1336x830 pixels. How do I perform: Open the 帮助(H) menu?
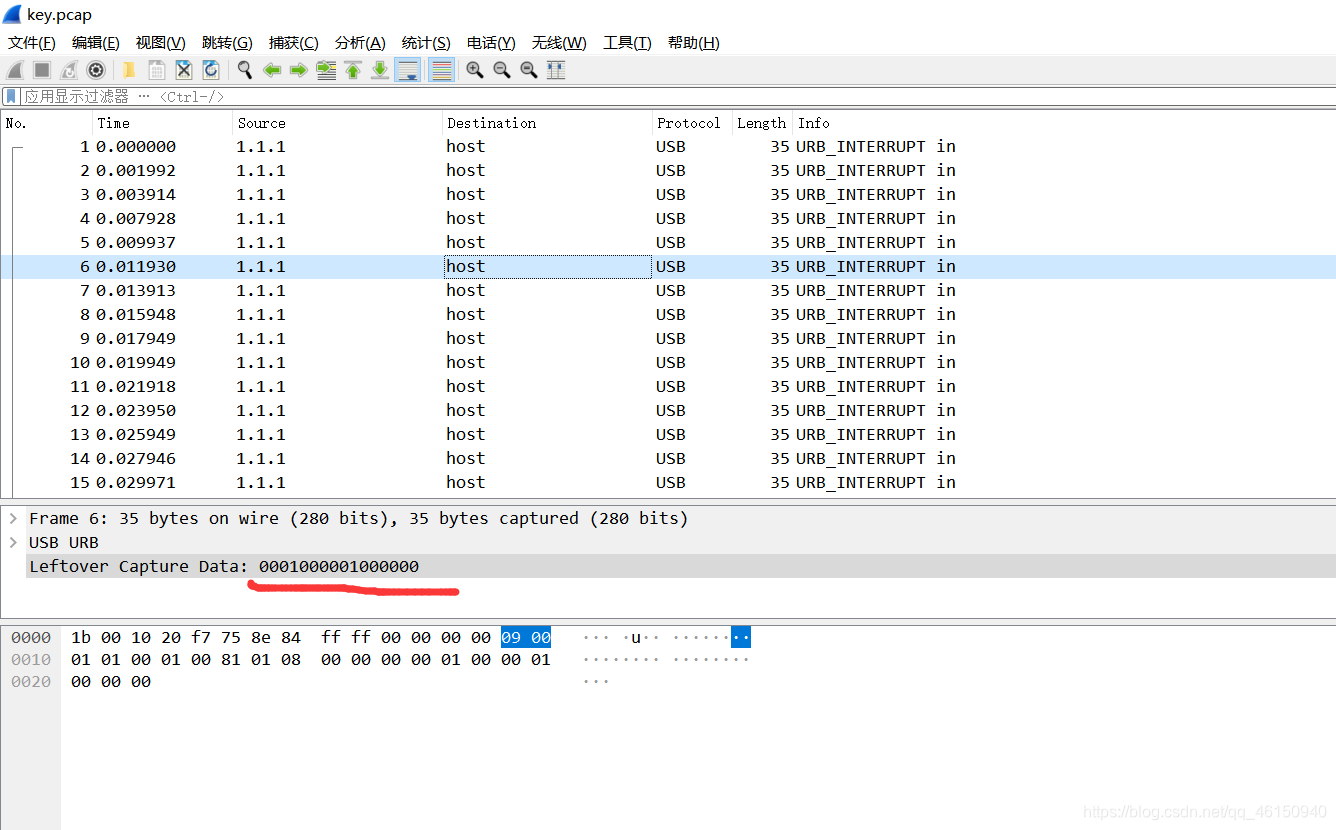(693, 43)
